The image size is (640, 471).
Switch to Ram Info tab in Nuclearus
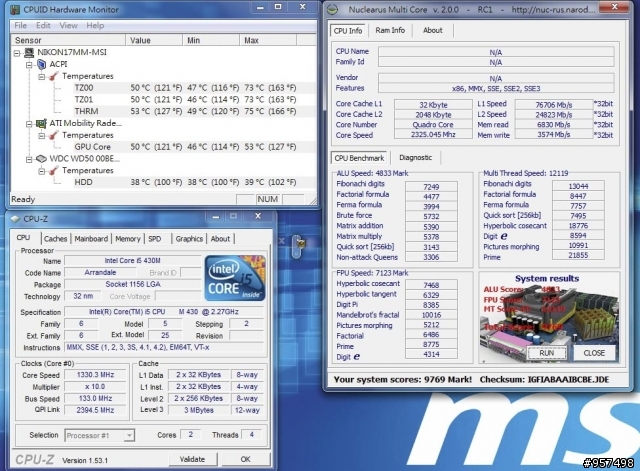(x=390, y=30)
